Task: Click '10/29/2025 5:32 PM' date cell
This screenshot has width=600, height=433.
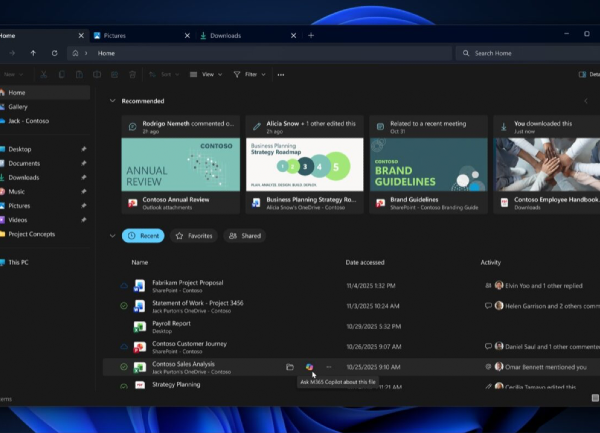Action: click(373, 326)
